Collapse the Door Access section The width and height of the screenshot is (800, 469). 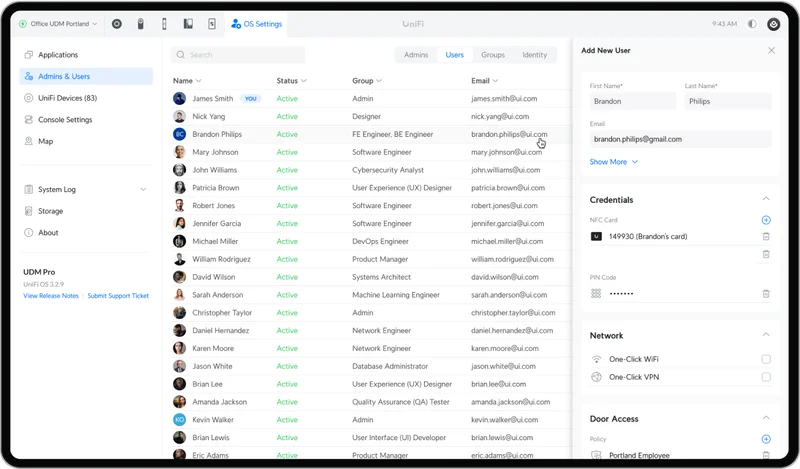(766, 418)
